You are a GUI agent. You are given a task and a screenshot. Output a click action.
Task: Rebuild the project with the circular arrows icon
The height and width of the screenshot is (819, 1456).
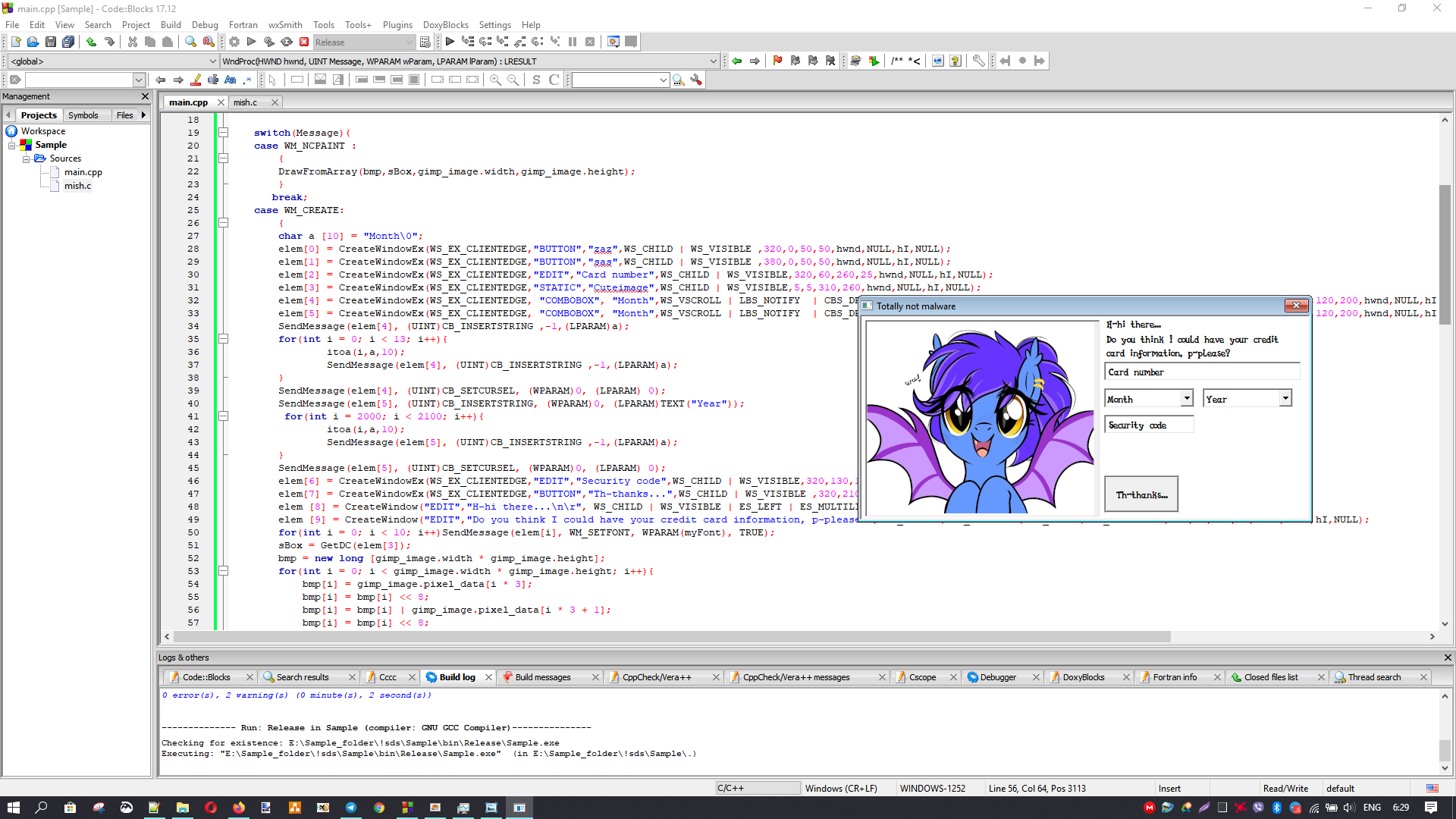(287, 42)
